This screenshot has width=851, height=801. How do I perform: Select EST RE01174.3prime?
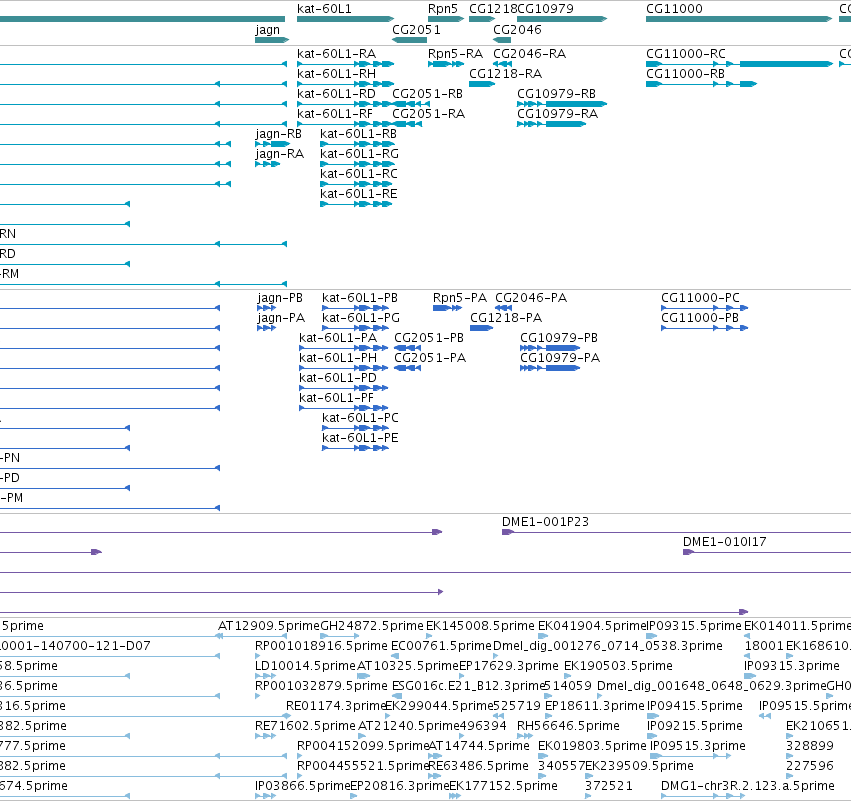tap(335, 707)
